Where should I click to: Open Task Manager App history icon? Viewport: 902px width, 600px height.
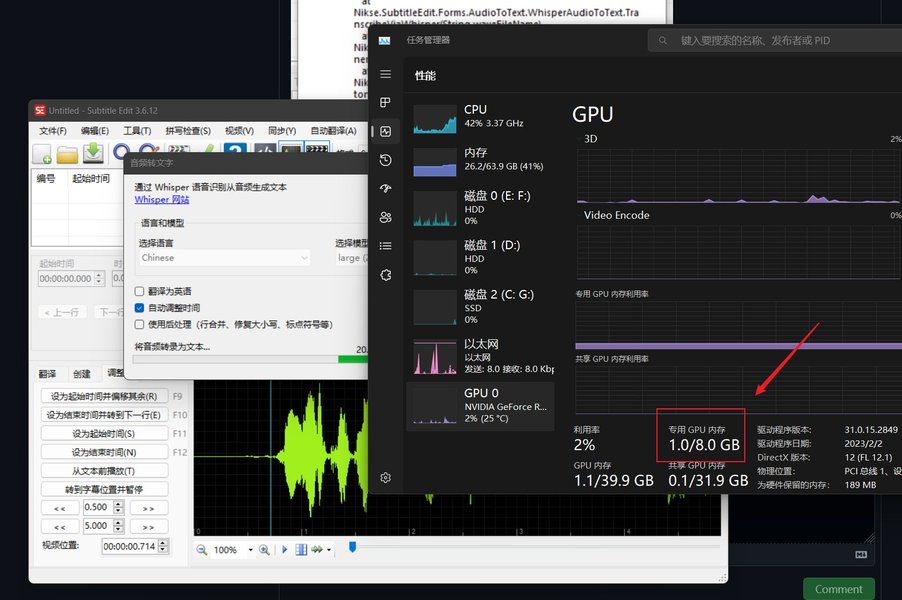pyautogui.click(x=385, y=160)
